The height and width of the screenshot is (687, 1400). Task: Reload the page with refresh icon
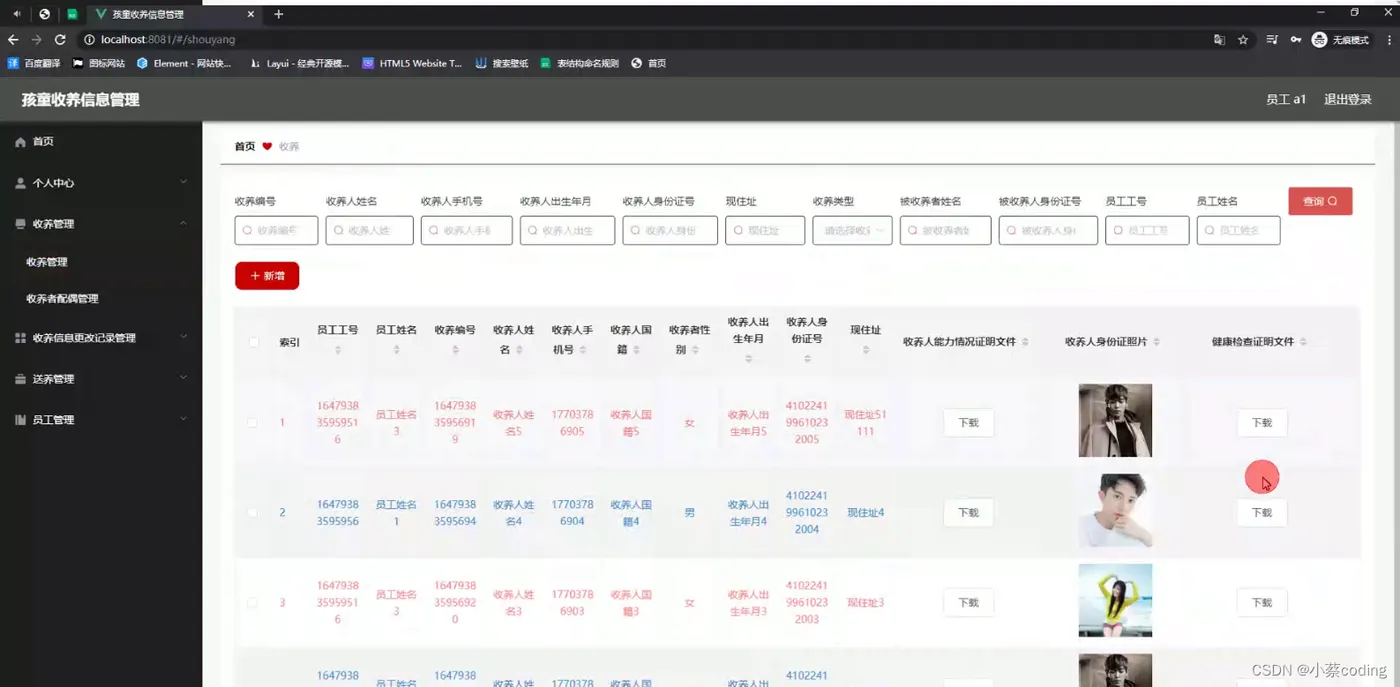[x=60, y=40]
